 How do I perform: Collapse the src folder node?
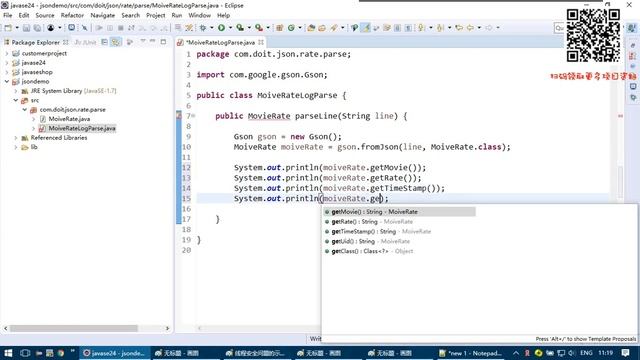16,100
